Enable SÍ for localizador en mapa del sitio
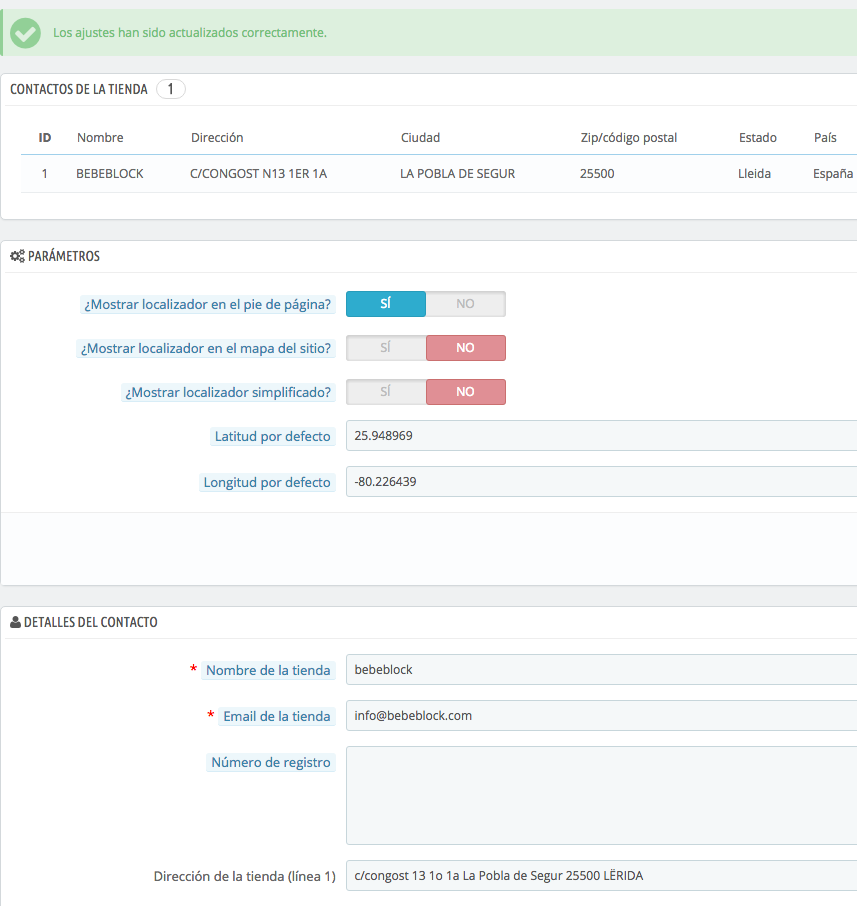The width and height of the screenshot is (857, 906). tap(386, 348)
